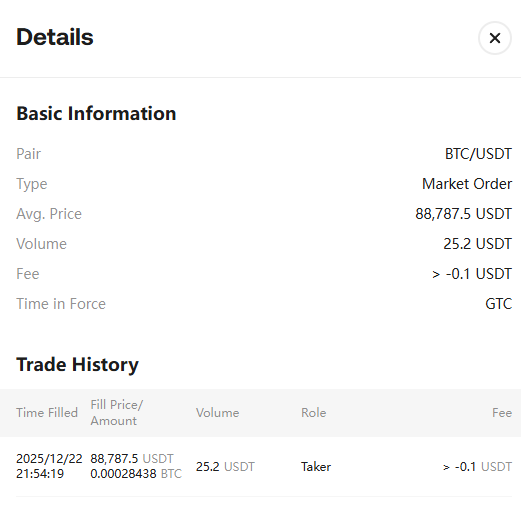Click the GTC time in force value

[x=498, y=304]
